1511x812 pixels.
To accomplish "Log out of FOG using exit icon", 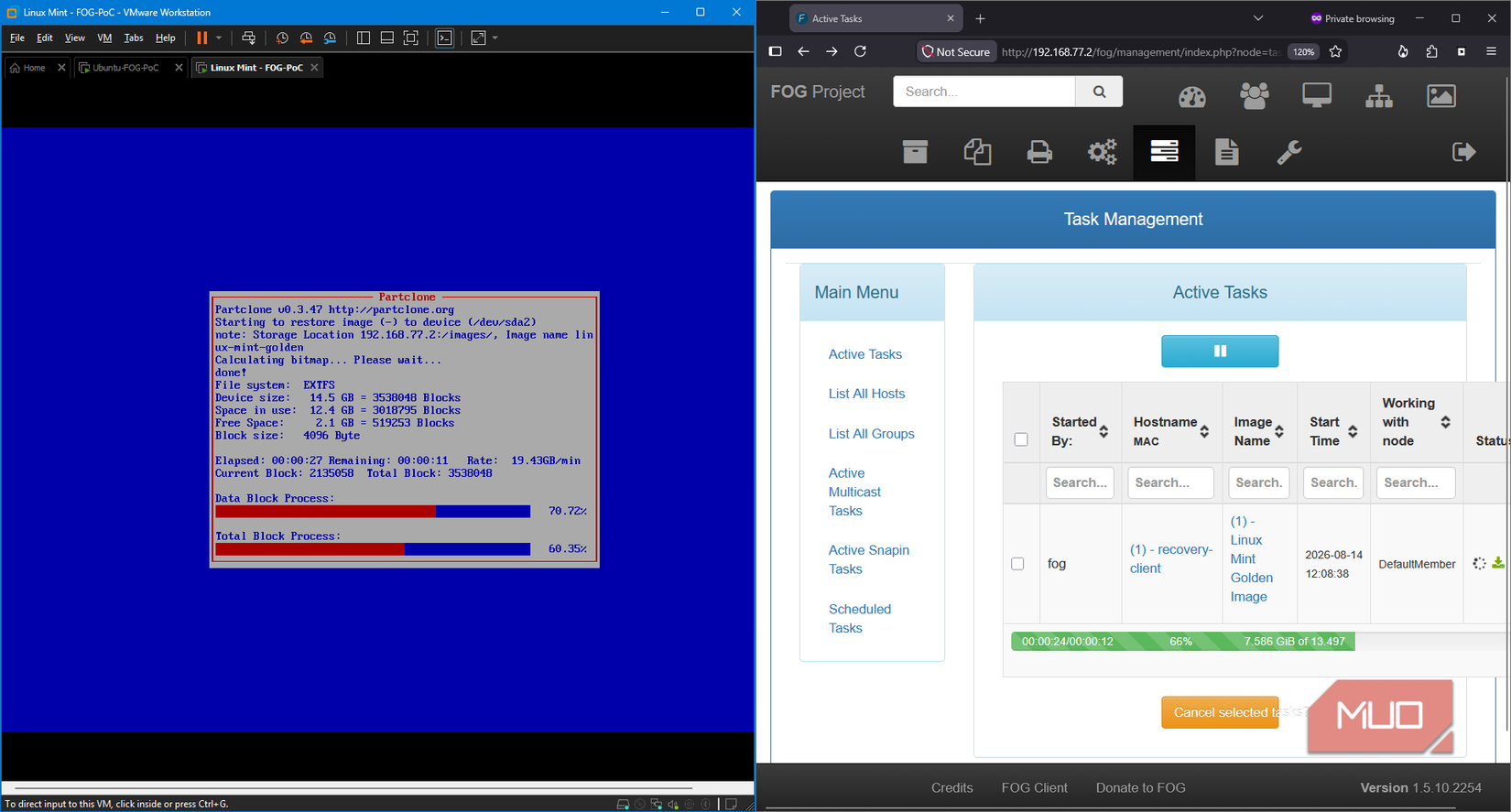I will pyautogui.click(x=1464, y=152).
